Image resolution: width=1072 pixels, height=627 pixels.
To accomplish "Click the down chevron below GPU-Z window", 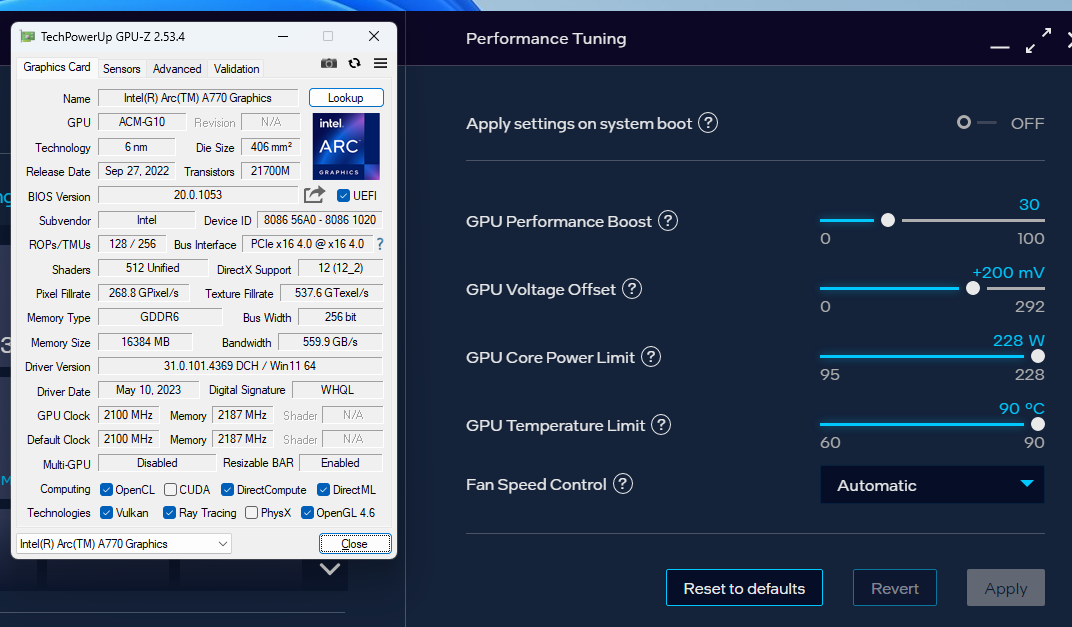I will (330, 569).
